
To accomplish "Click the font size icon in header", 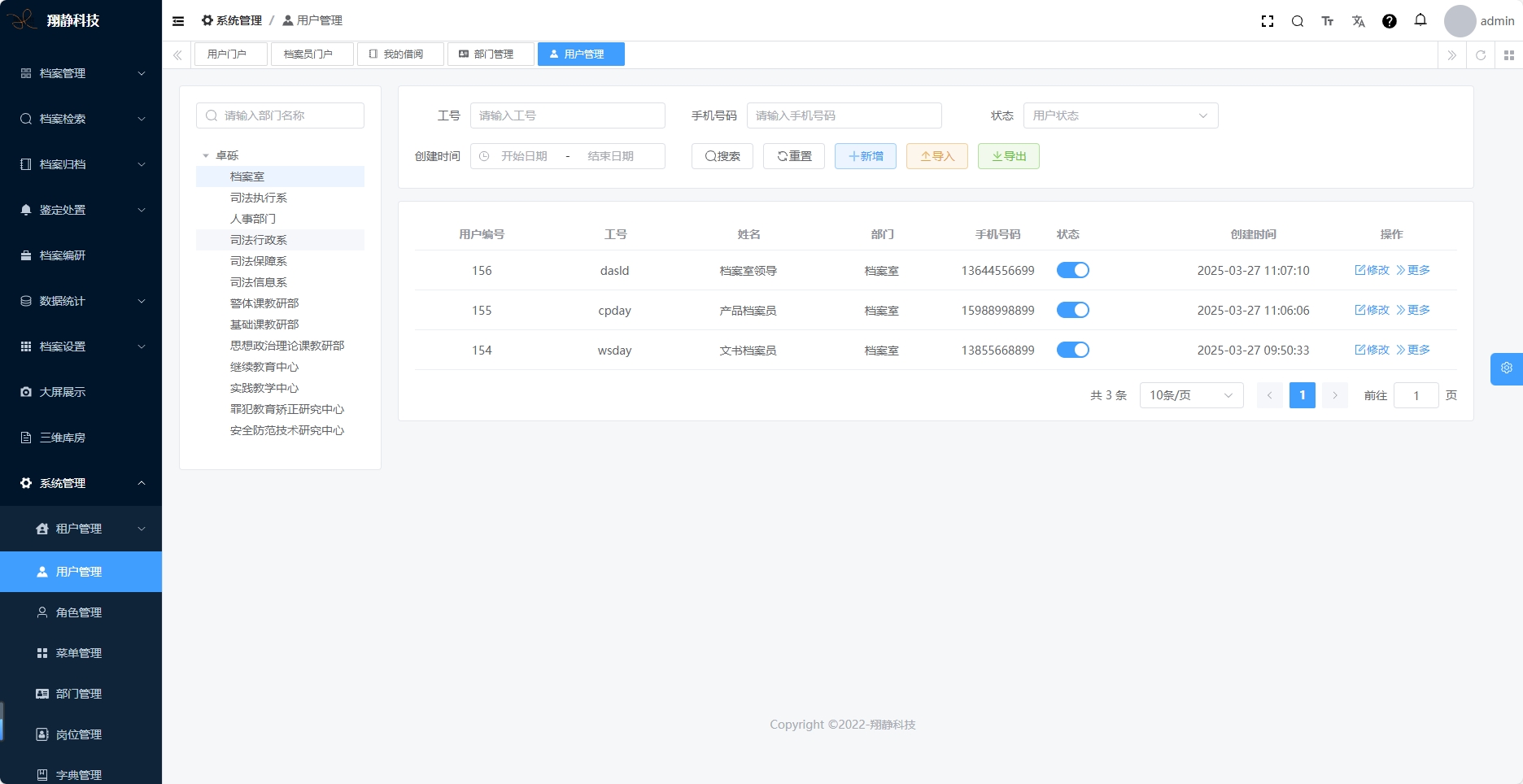I will click(1328, 21).
